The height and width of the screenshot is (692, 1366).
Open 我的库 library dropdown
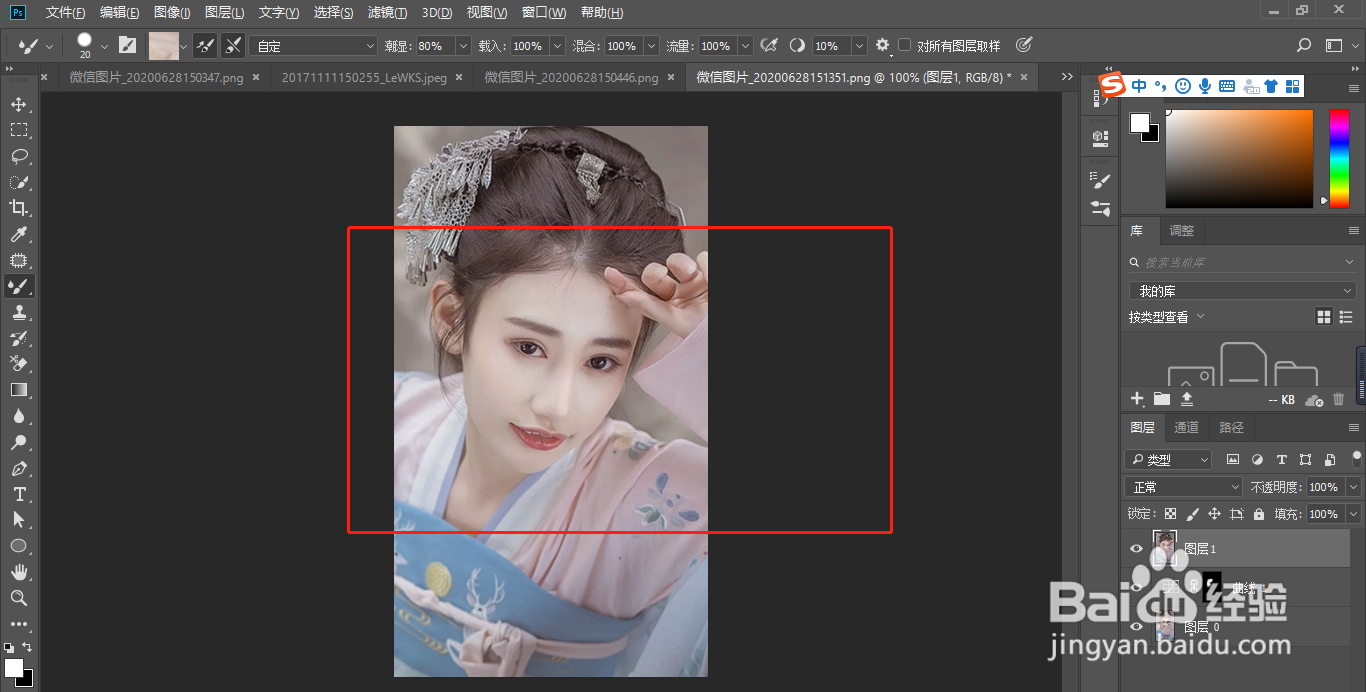pos(1243,291)
